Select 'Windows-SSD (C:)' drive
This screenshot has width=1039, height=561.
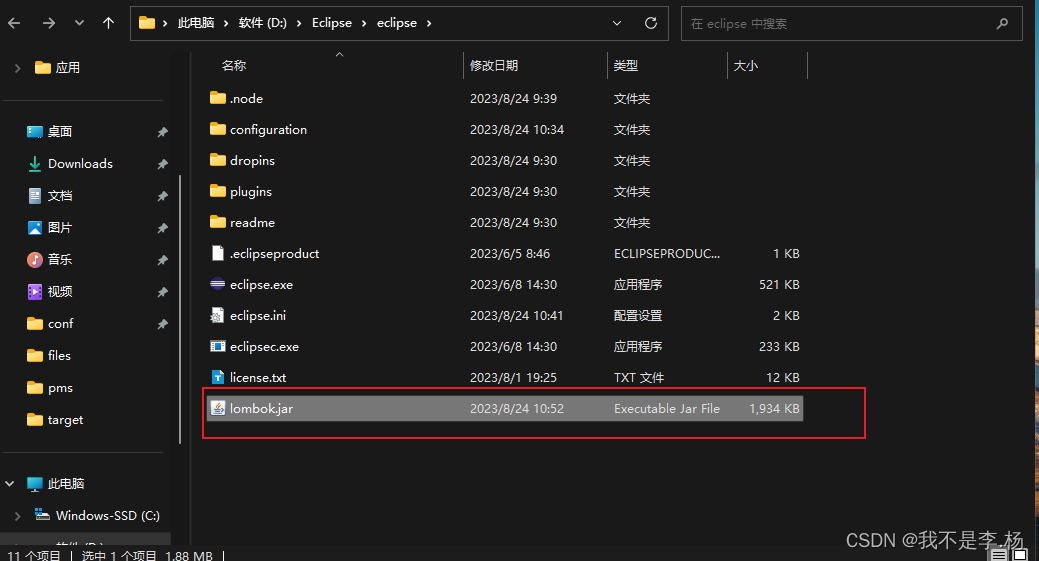tap(97, 515)
